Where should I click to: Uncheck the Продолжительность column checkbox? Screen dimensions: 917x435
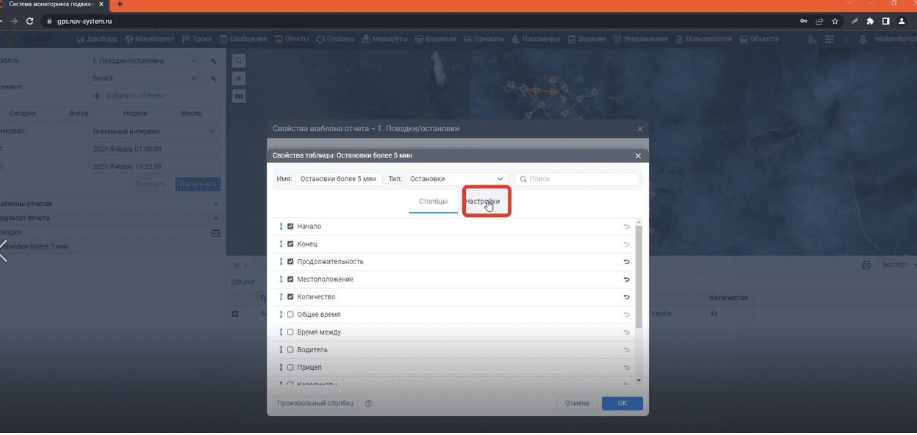(x=291, y=262)
